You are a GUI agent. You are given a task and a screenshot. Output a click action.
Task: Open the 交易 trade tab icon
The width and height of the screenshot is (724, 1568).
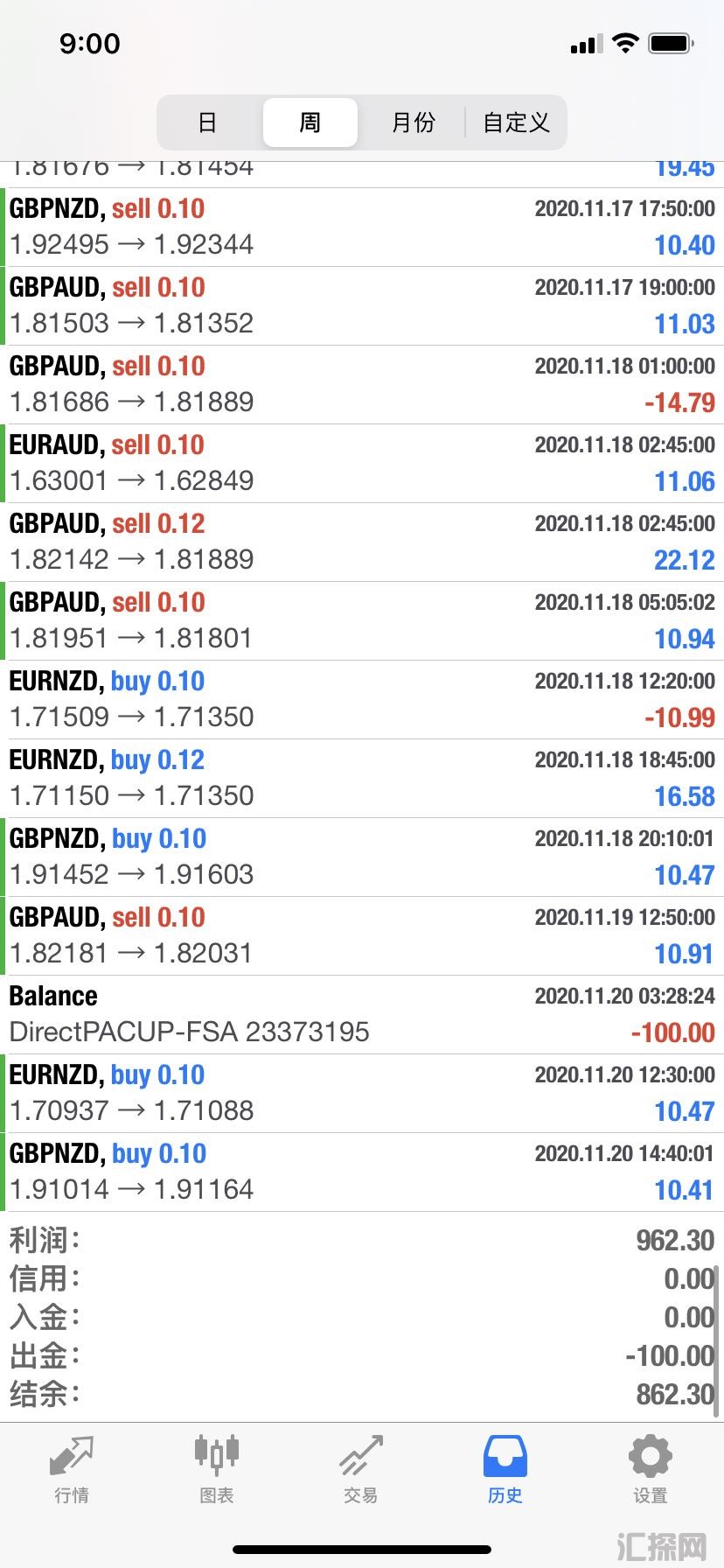click(361, 1456)
